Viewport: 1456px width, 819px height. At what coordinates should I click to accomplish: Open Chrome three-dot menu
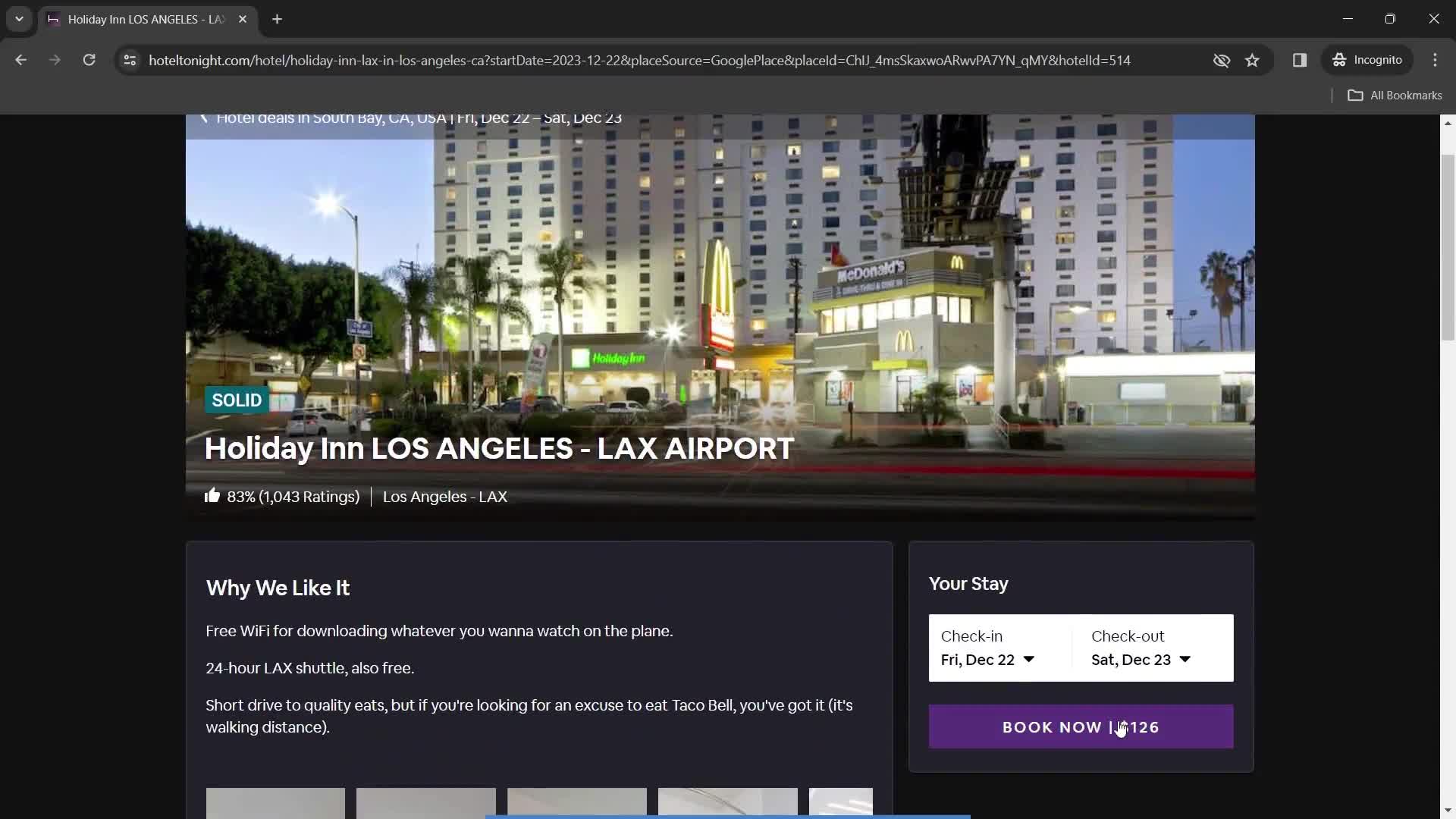click(1435, 60)
